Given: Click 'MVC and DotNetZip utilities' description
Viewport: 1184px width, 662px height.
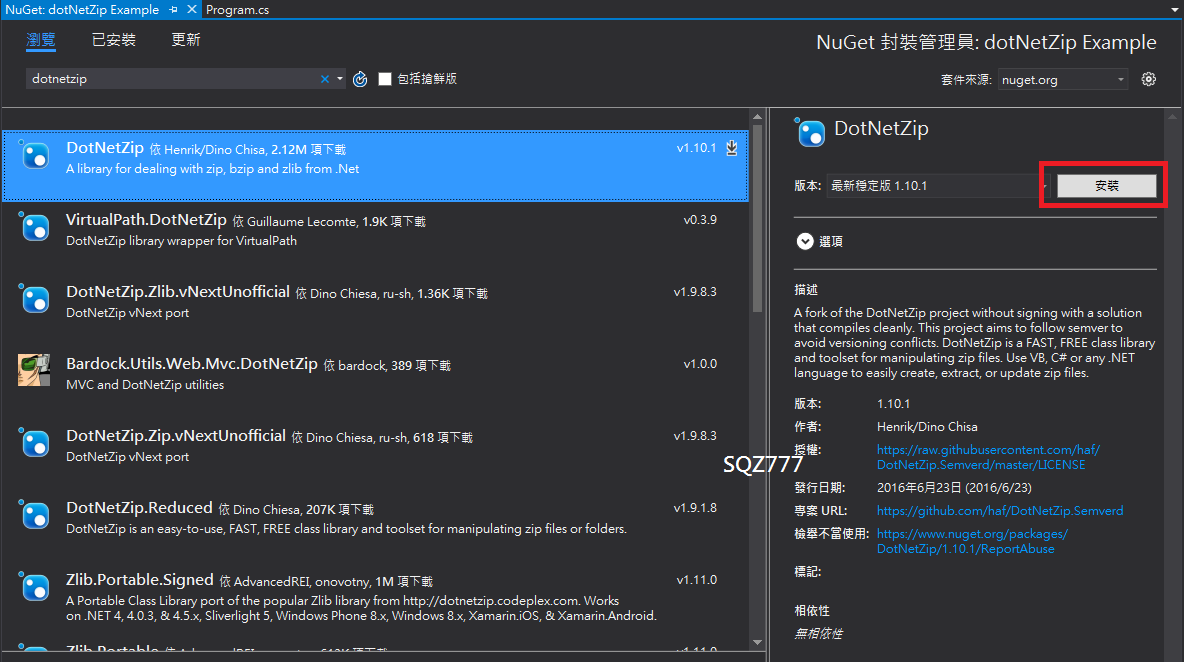Looking at the screenshot, I should click(x=145, y=385).
